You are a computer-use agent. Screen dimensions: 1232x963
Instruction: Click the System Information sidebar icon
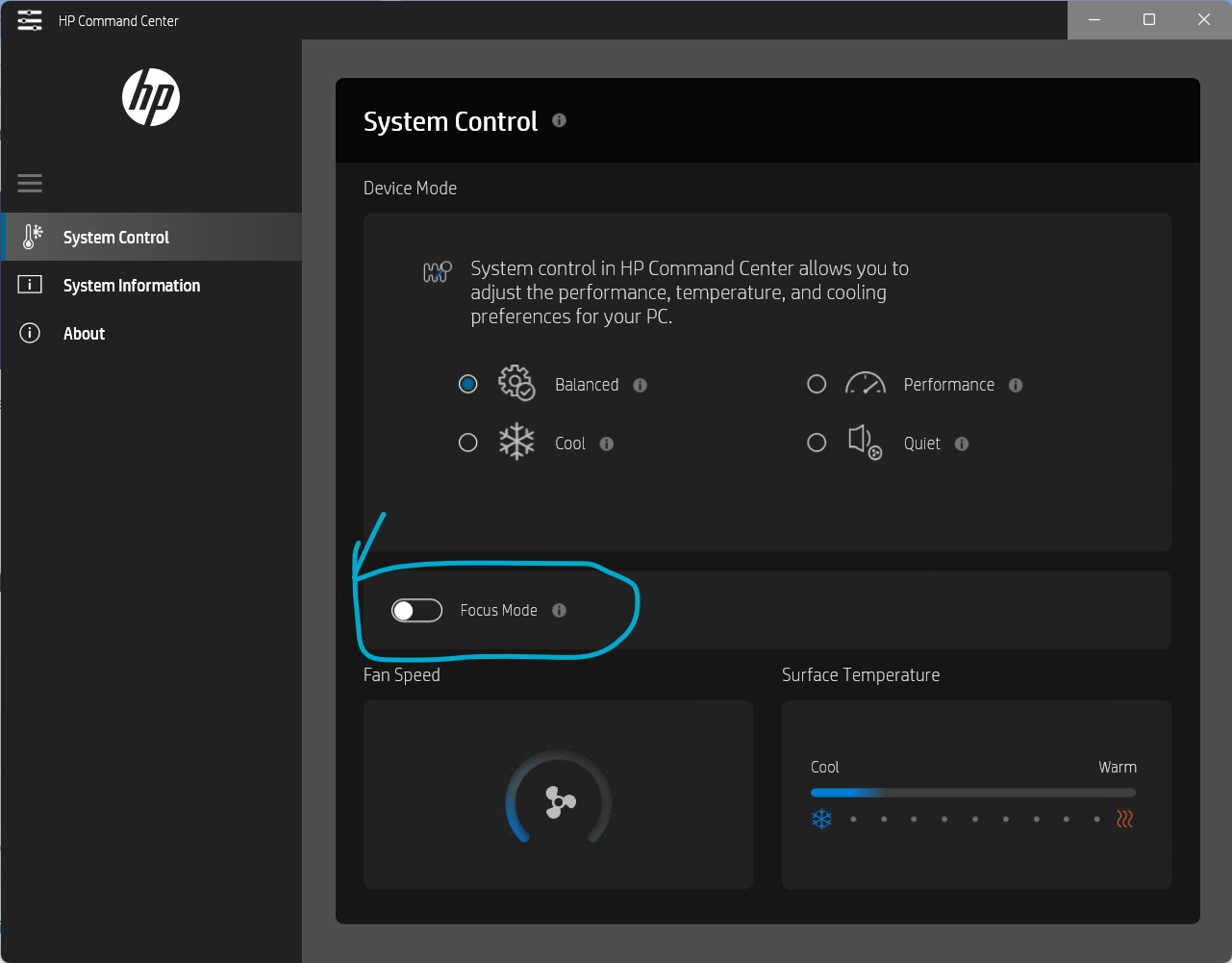[31, 285]
